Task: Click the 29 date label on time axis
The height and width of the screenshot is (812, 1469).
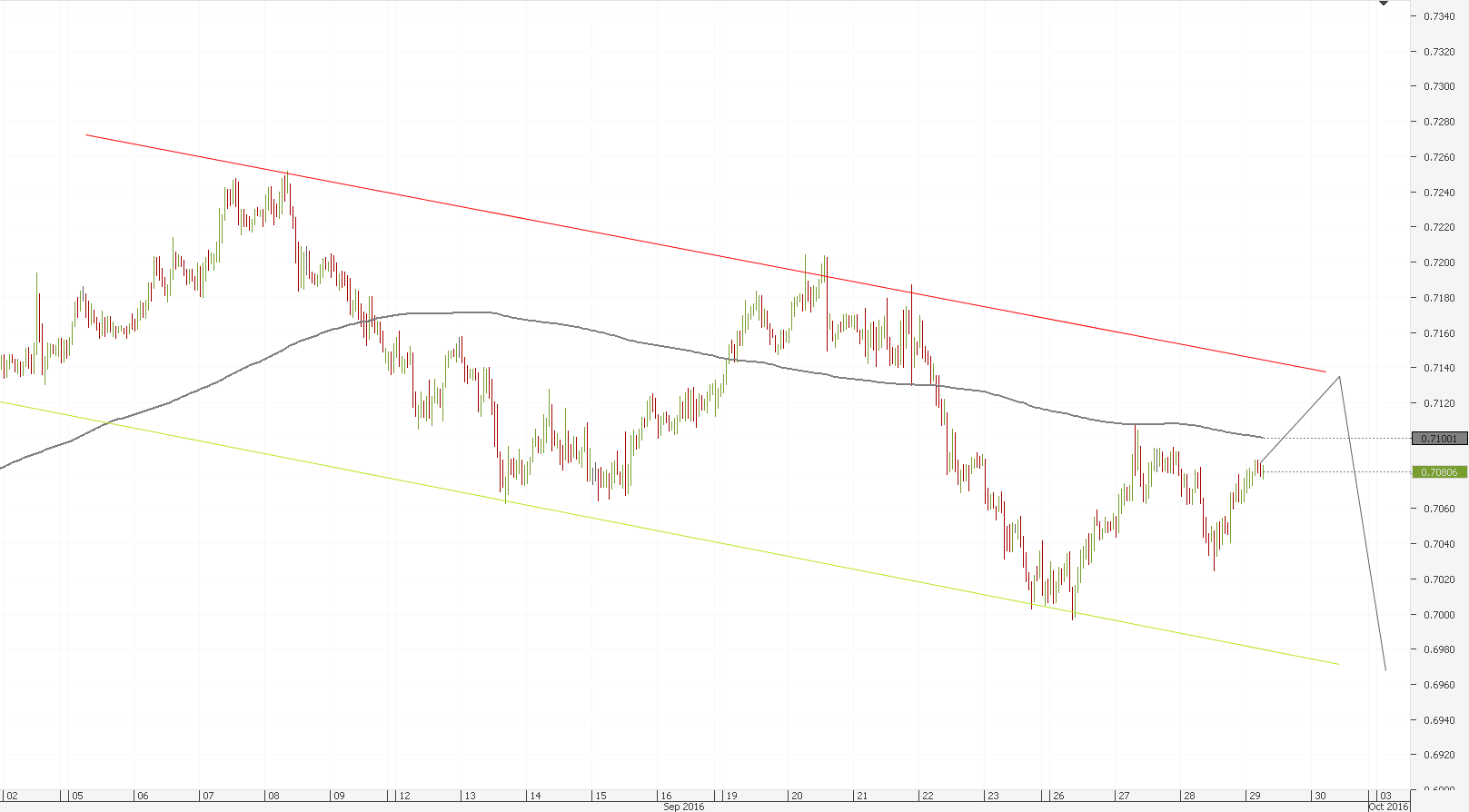Action: click(x=1255, y=796)
